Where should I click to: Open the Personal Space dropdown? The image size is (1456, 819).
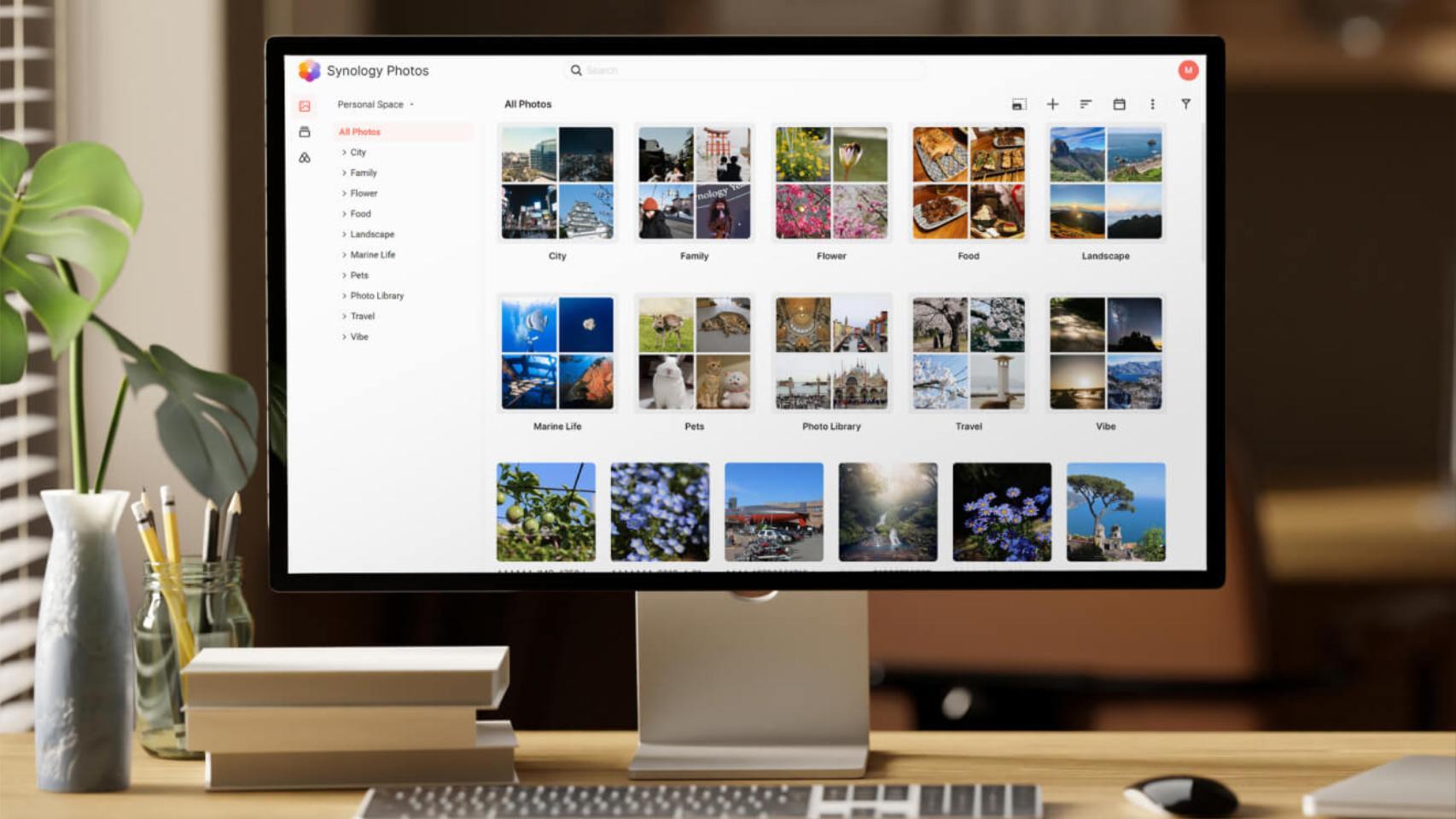coord(373,104)
